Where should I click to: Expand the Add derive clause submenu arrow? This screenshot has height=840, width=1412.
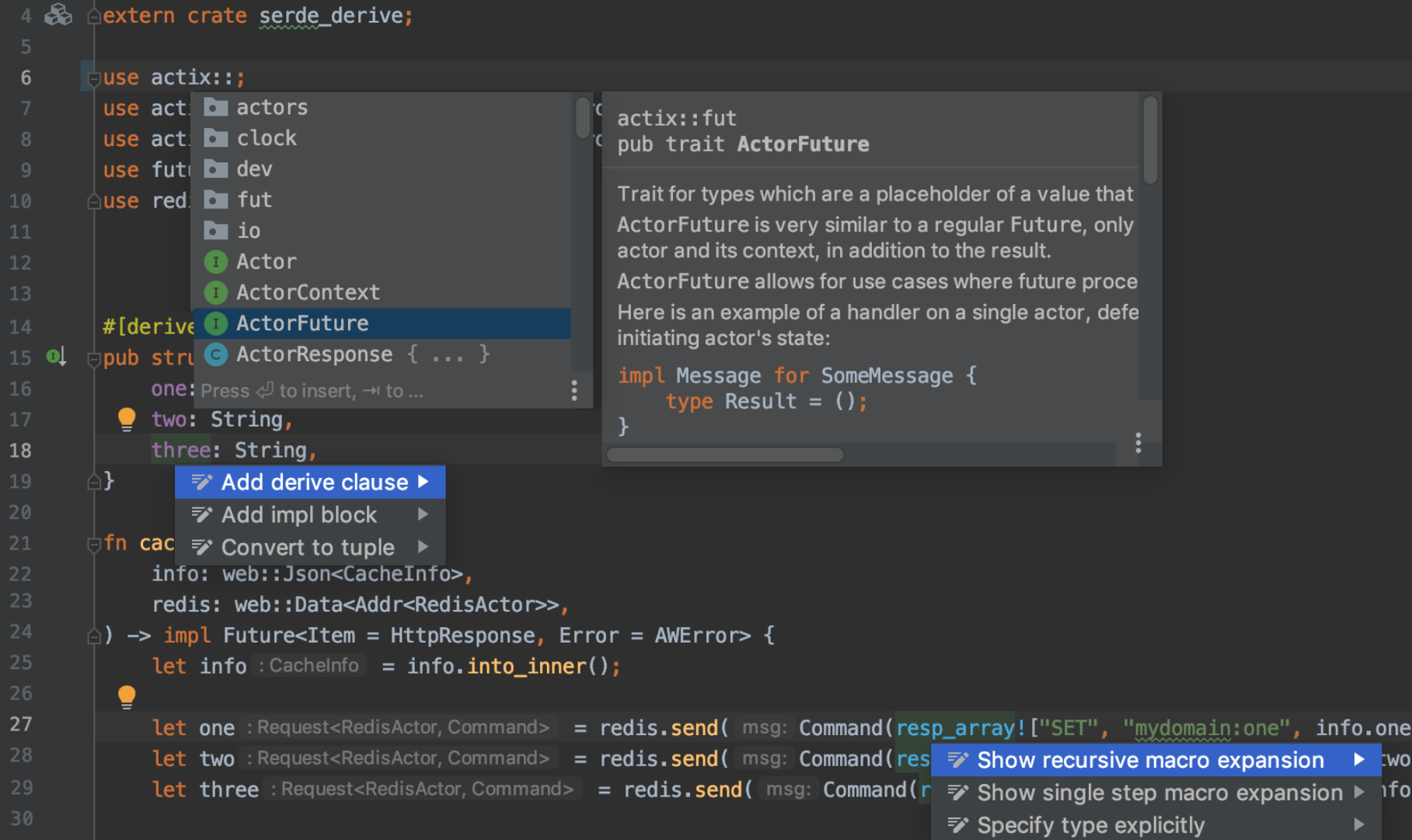click(424, 482)
